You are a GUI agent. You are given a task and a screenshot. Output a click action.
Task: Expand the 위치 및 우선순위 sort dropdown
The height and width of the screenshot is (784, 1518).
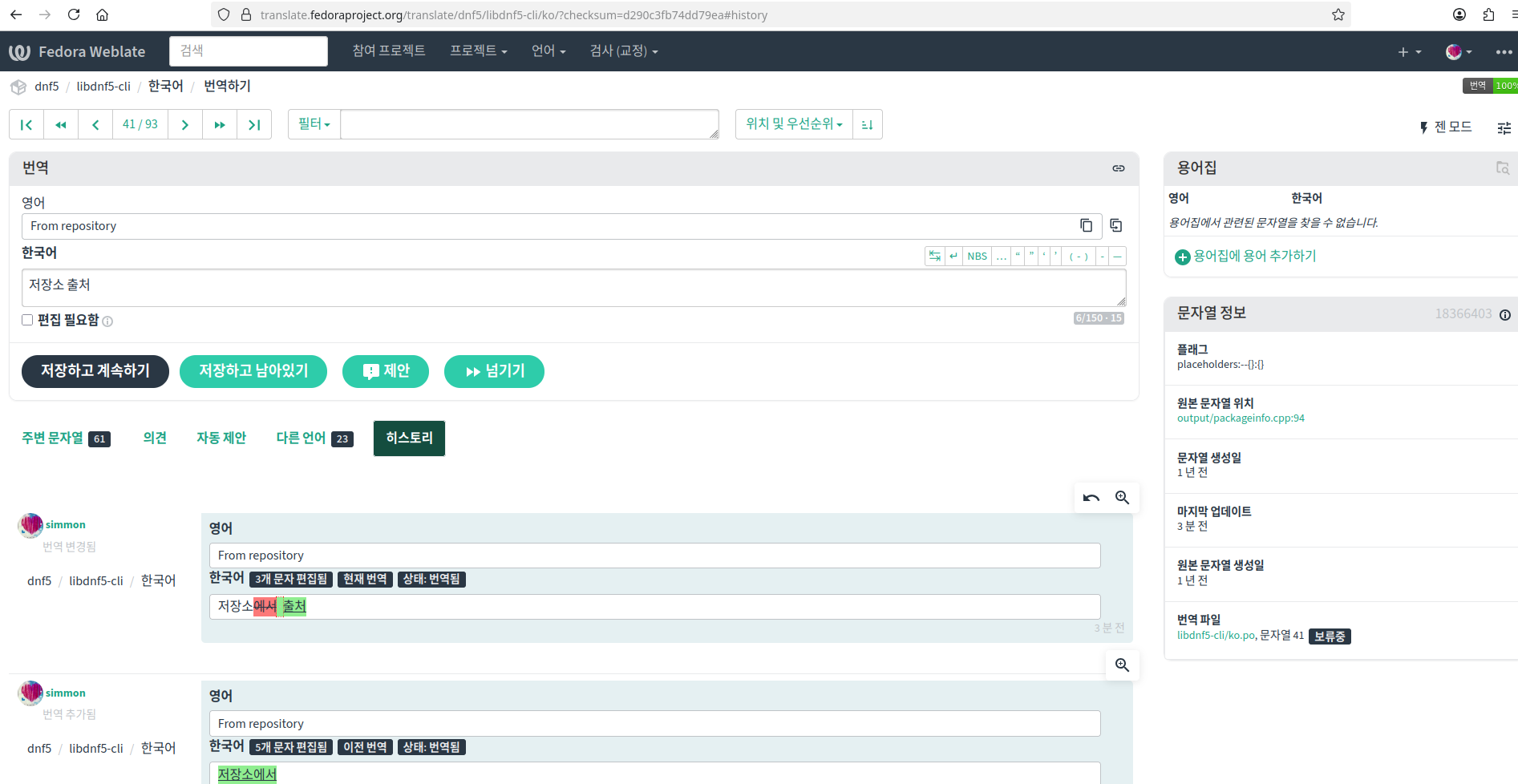pos(794,124)
